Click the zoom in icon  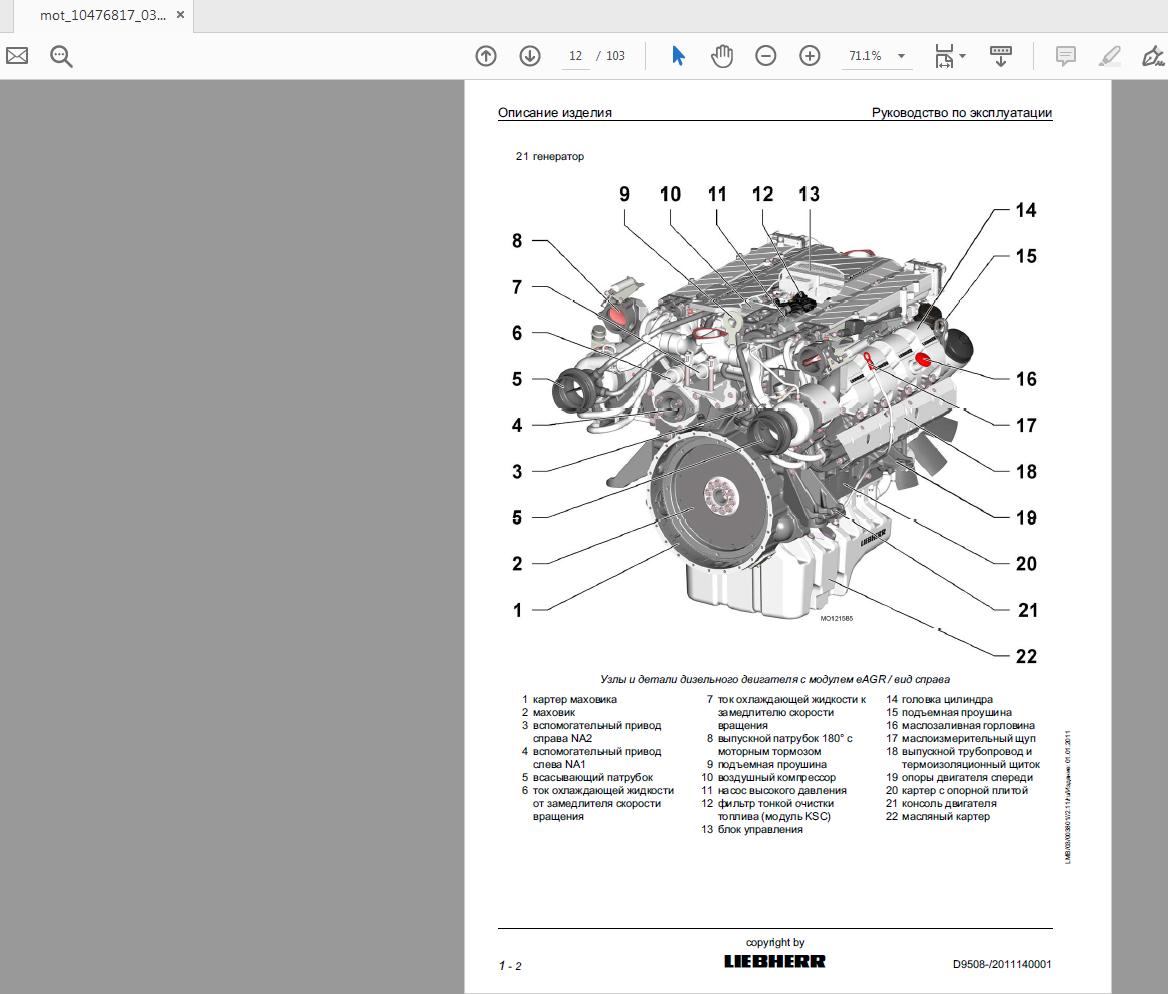click(810, 56)
